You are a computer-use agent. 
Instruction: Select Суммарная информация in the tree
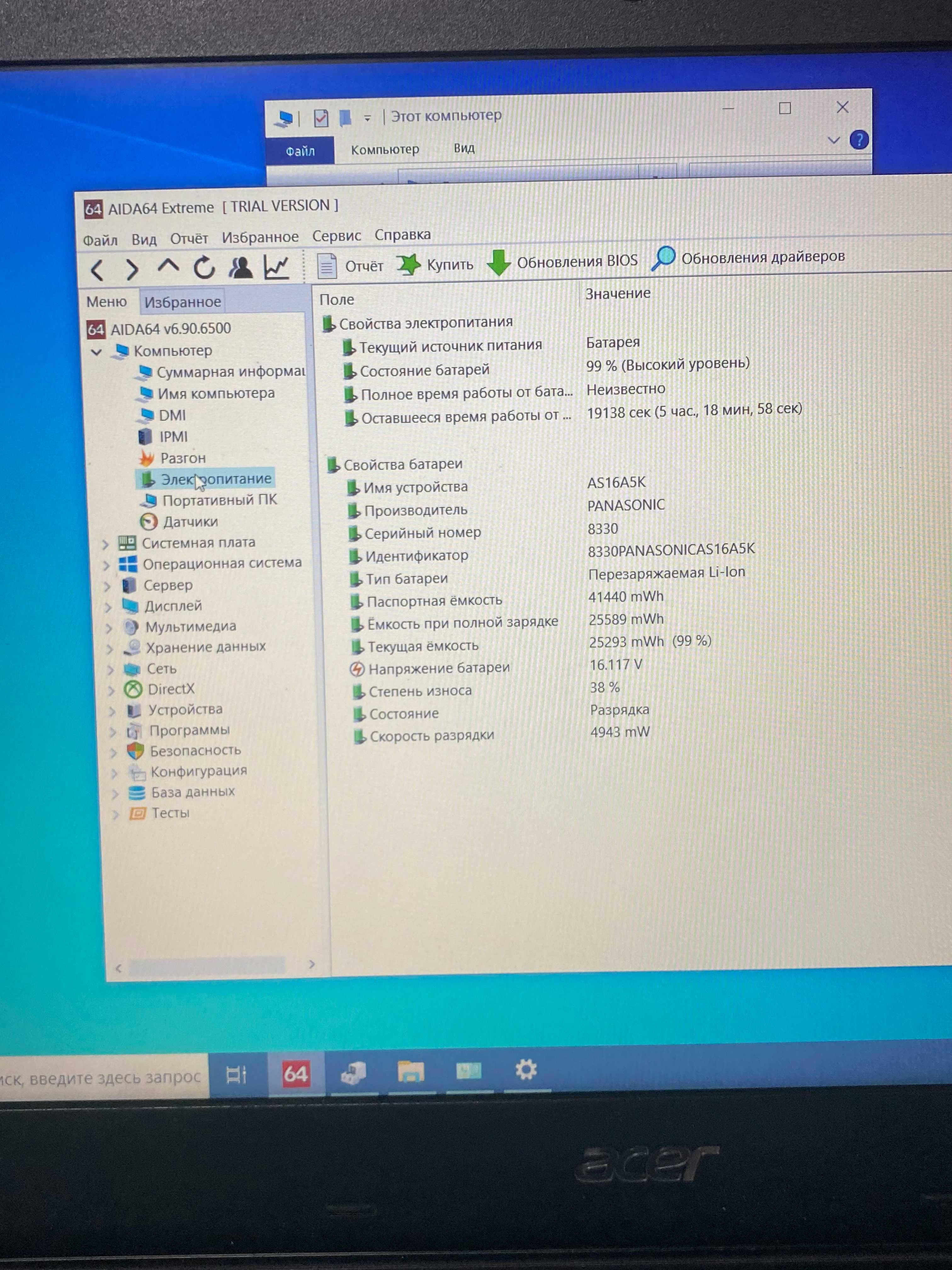click(x=221, y=372)
